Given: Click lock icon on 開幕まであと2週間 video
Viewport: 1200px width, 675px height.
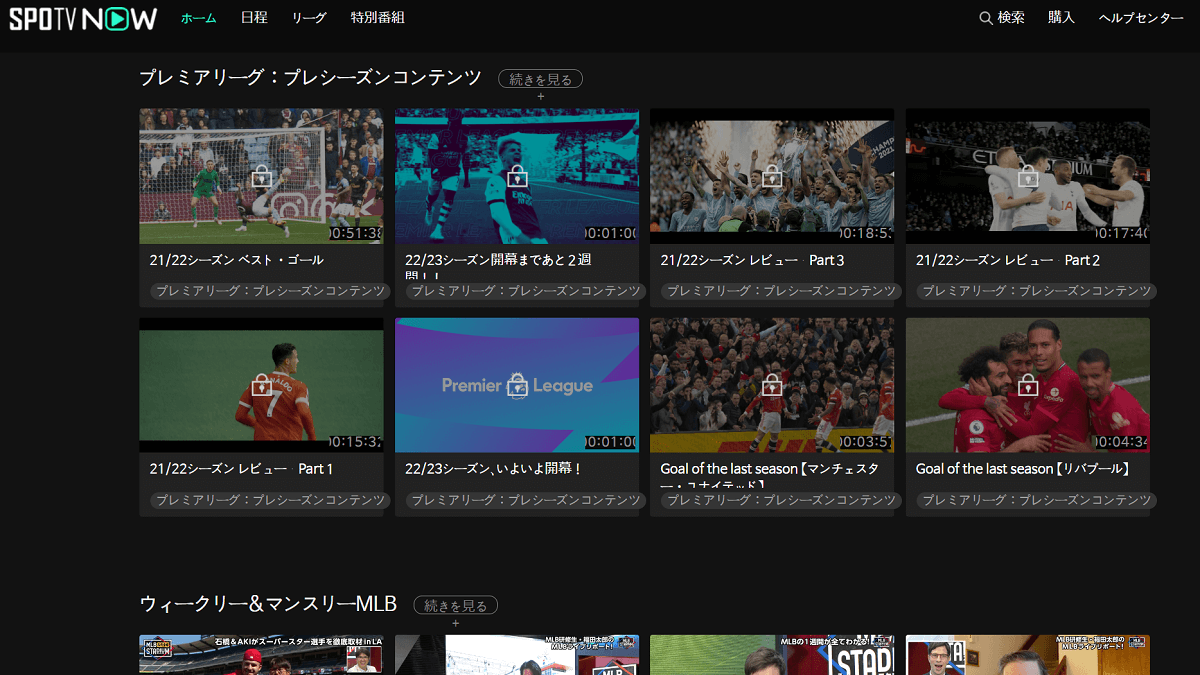Looking at the screenshot, I should pyautogui.click(x=517, y=177).
